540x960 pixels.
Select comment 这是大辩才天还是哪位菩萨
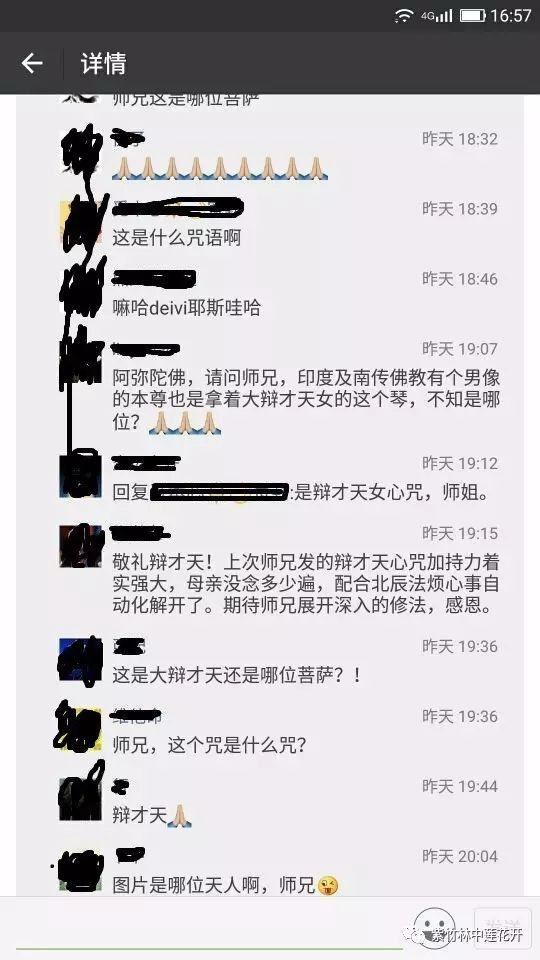[x=238, y=675]
